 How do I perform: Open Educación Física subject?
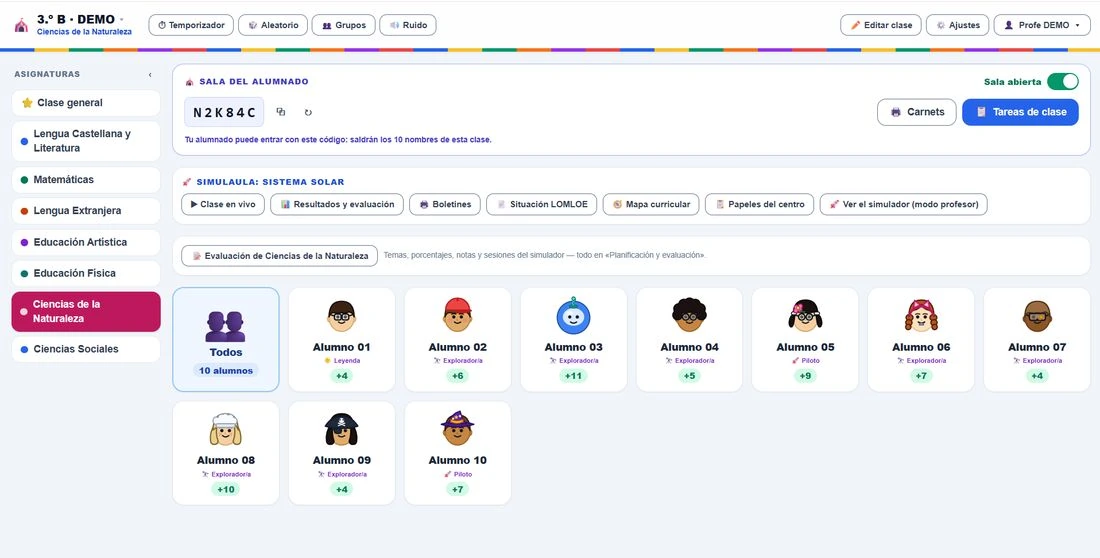tap(86, 273)
